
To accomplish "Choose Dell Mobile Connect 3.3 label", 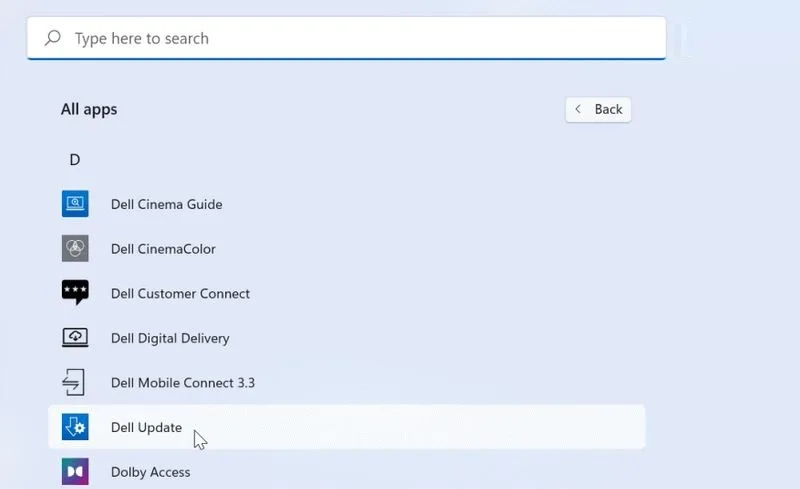I will (x=183, y=383).
